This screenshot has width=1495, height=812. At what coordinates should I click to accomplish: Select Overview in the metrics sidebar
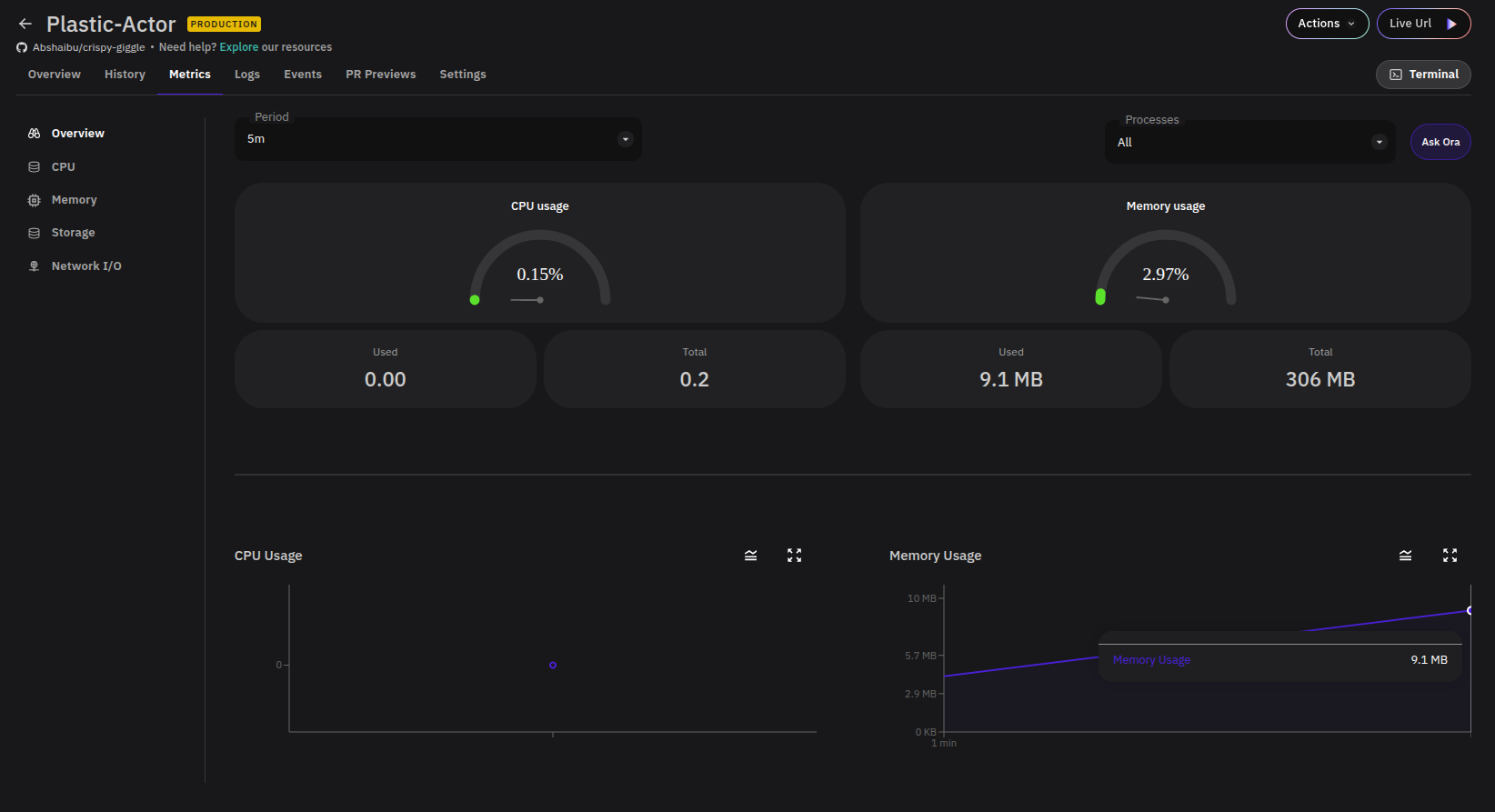tap(77, 134)
